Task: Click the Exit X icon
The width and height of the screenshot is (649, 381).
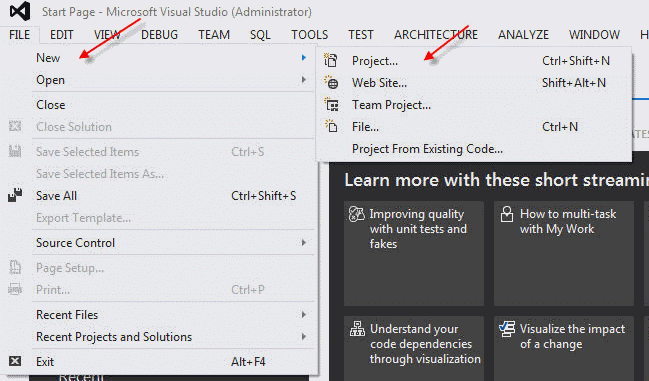Action: pyautogui.click(x=15, y=361)
